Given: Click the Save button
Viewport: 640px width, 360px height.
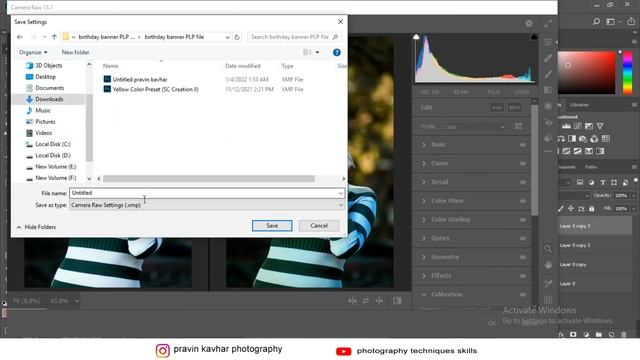Looking at the screenshot, I should click(272, 226).
